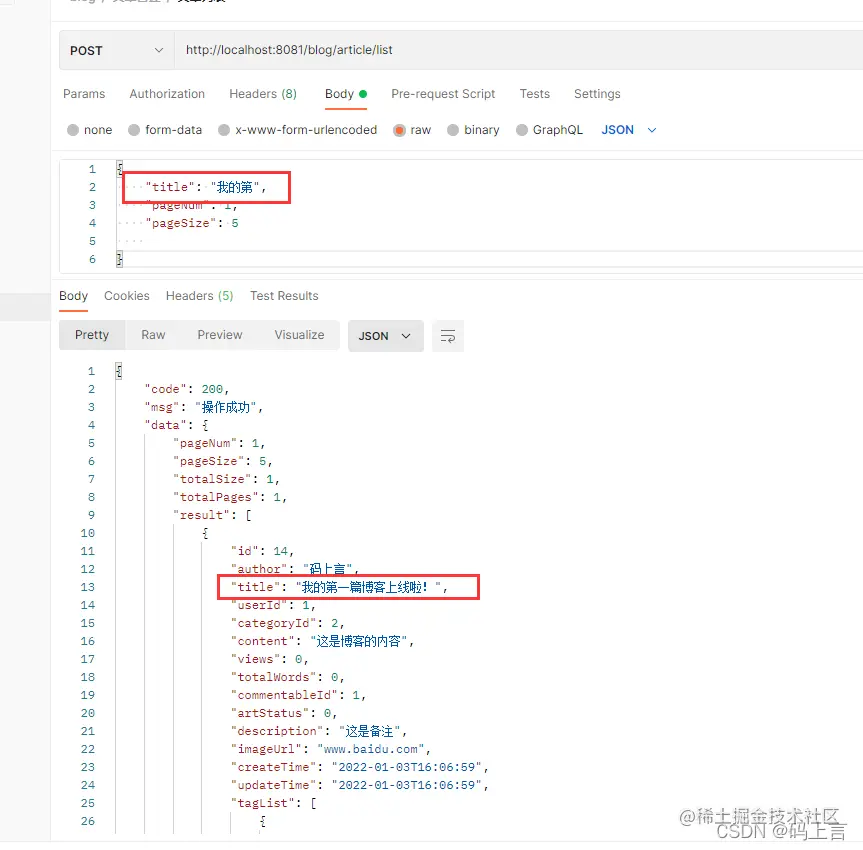Click the "msg" response line
Viewport: 863px width, 850px height.
[x=204, y=407]
